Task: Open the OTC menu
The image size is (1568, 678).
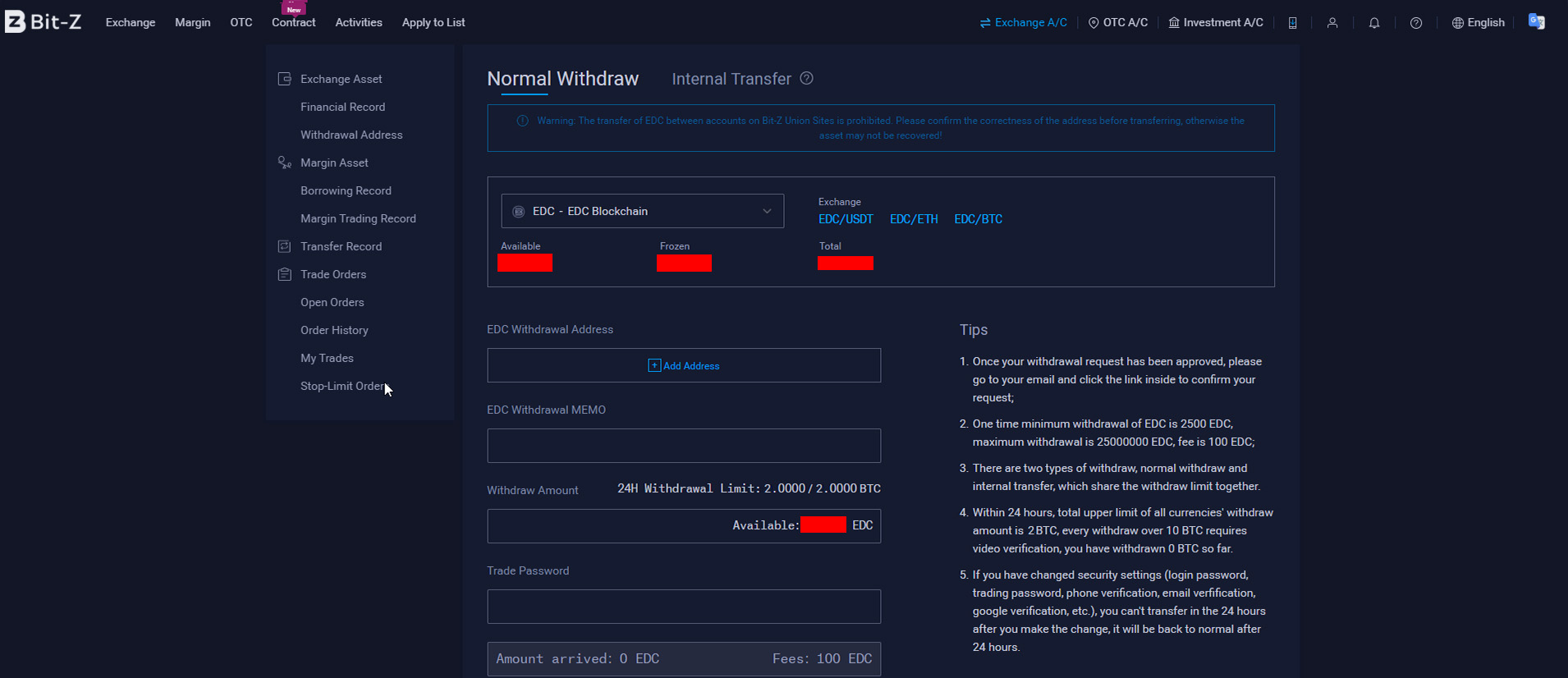Action: (241, 23)
